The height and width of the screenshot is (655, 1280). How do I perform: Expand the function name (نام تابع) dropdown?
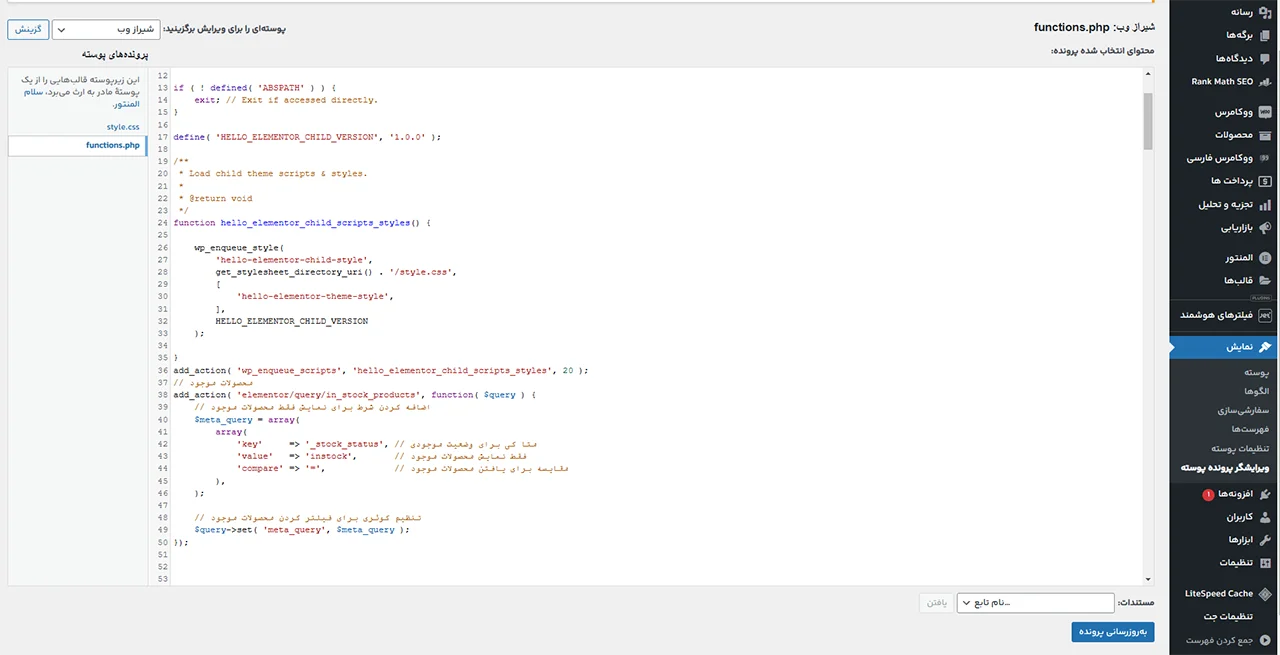pyautogui.click(x=1035, y=603)
